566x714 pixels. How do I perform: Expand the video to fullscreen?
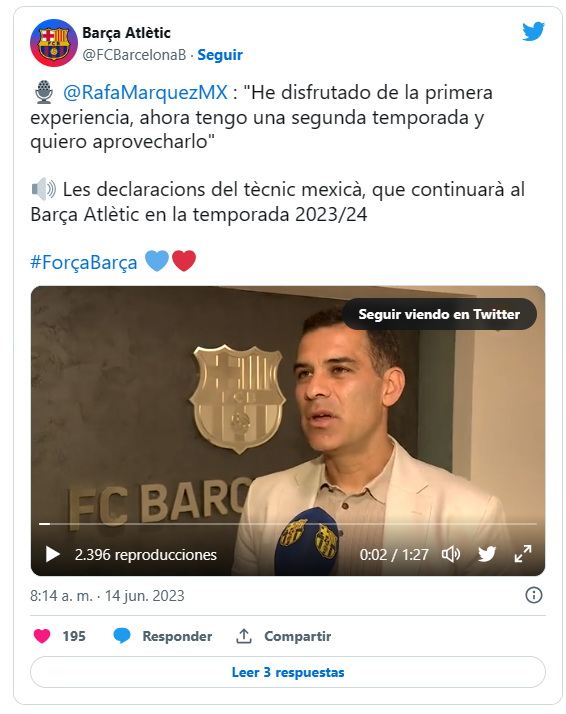tap(523, 554)
